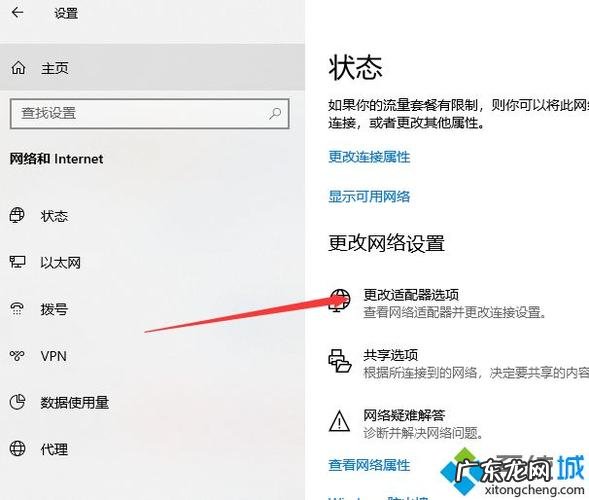Click the Ethernet (以太网) monitor icon
This screenshot has height=500, width=589.
(17, 262)
